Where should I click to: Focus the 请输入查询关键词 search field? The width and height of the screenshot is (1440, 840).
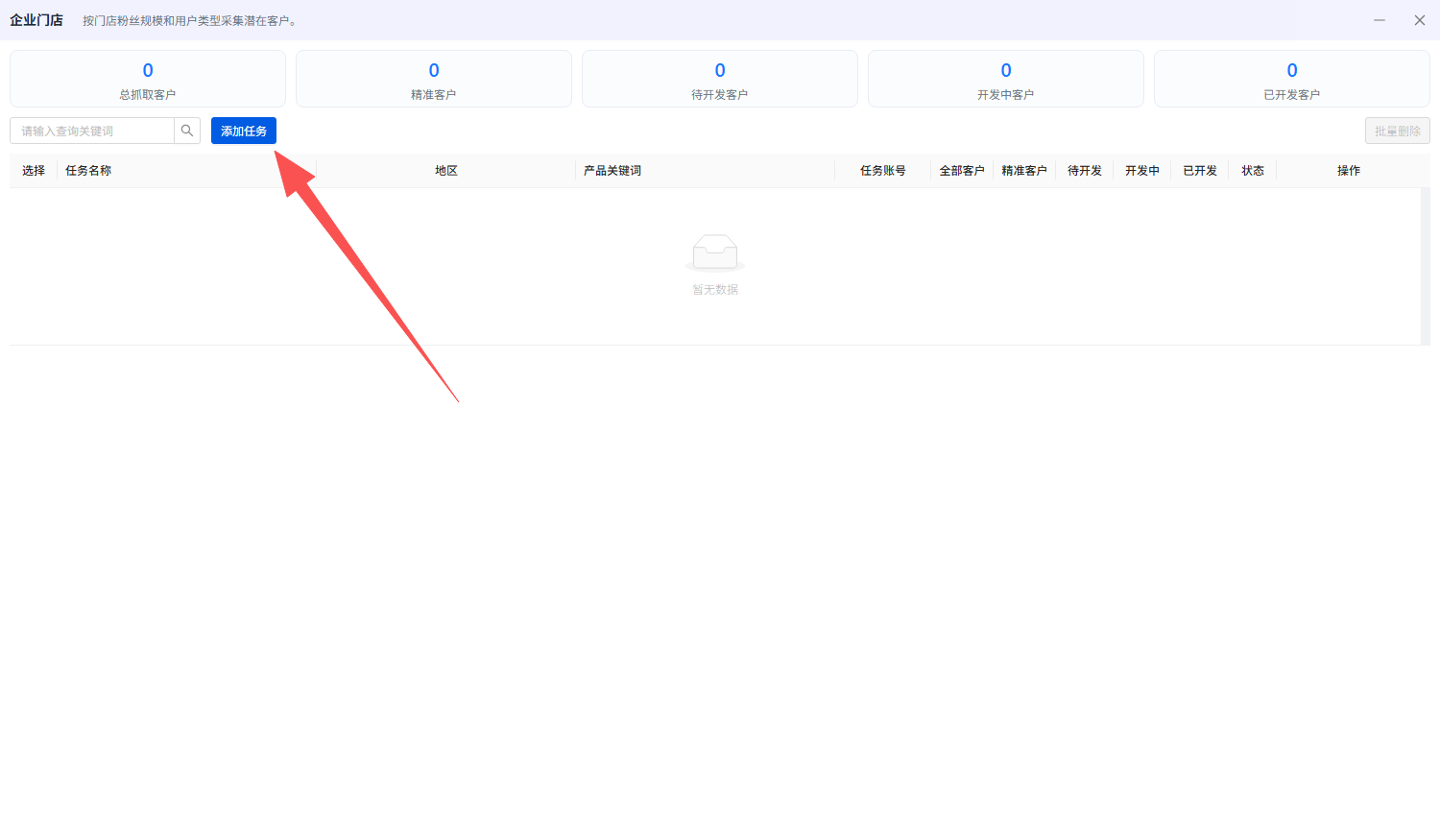[92, 131]
